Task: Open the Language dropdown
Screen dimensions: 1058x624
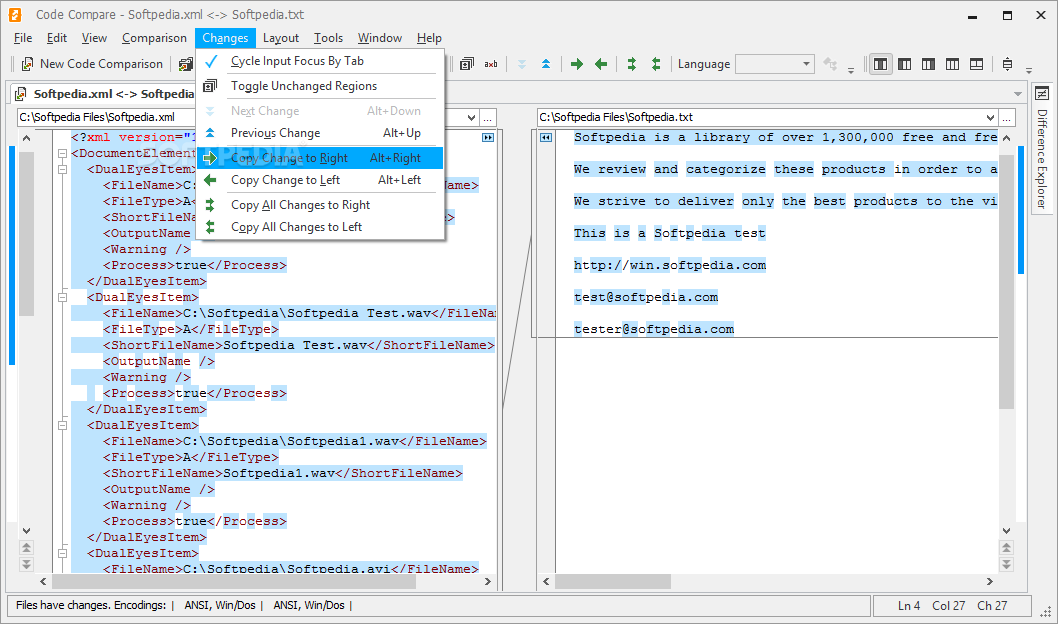Action: 775,64
